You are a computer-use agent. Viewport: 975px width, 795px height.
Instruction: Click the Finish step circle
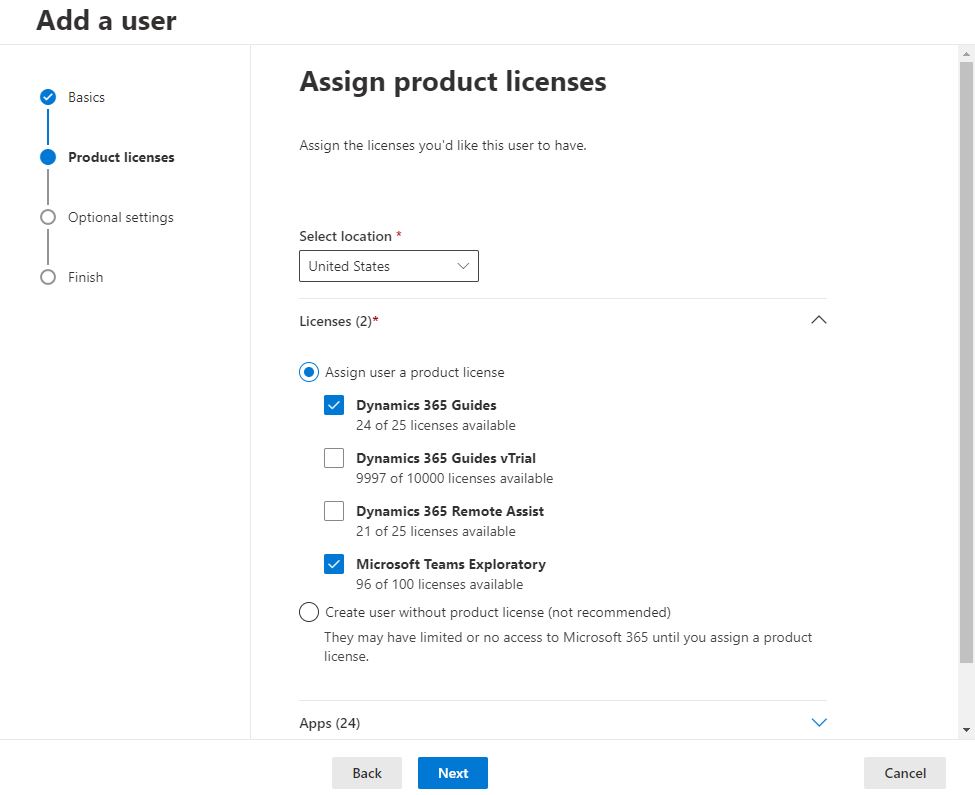[47, 277]
